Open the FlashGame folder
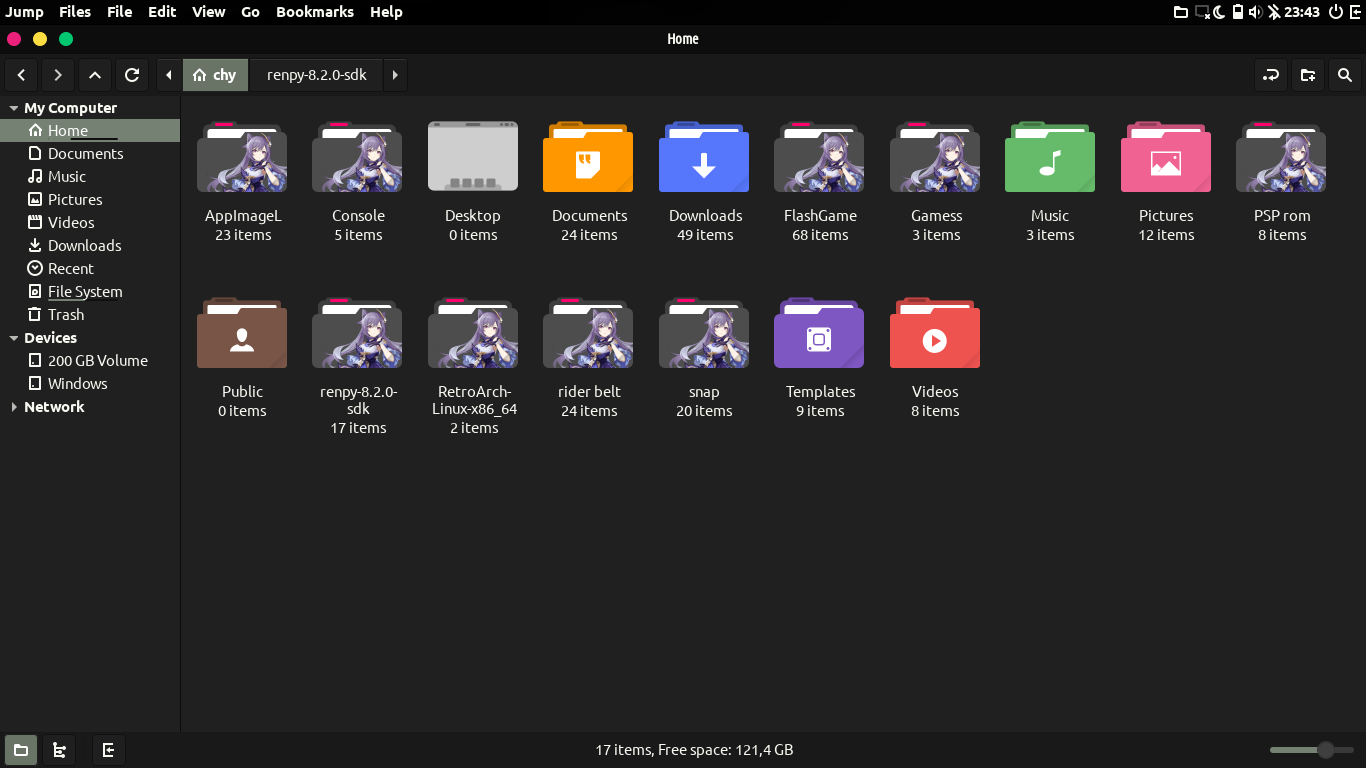The height and width of the screenshot is (768, 1366). pyautogui.click(x=820, y=157)
